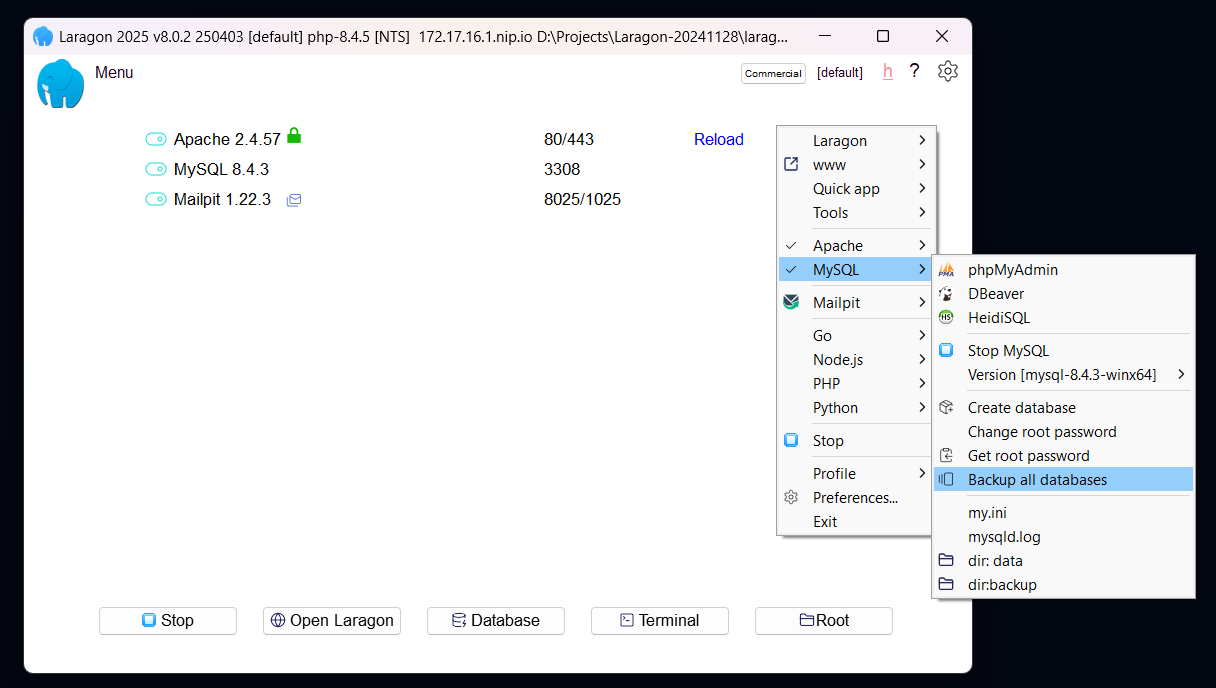Click the Laragon elephant logo
This screenshot has width=1216, height=688.
pyautogui.click(x=60, y=84)
